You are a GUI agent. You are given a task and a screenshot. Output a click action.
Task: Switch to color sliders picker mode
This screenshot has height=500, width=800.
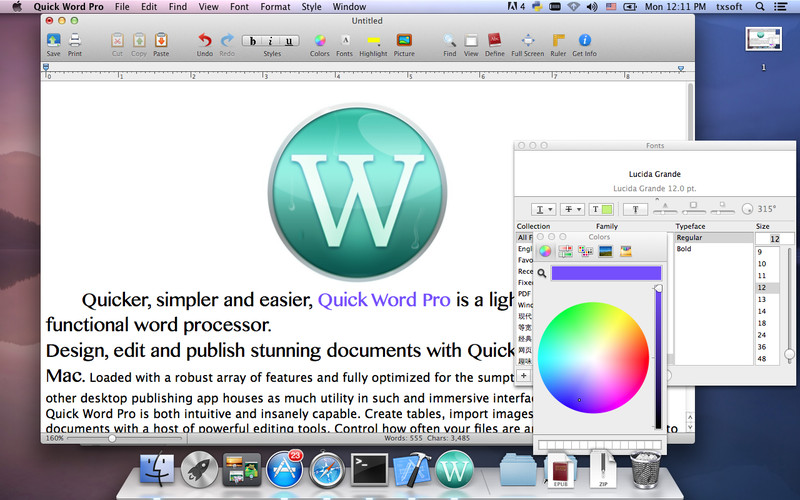click(x=565, y=251)
